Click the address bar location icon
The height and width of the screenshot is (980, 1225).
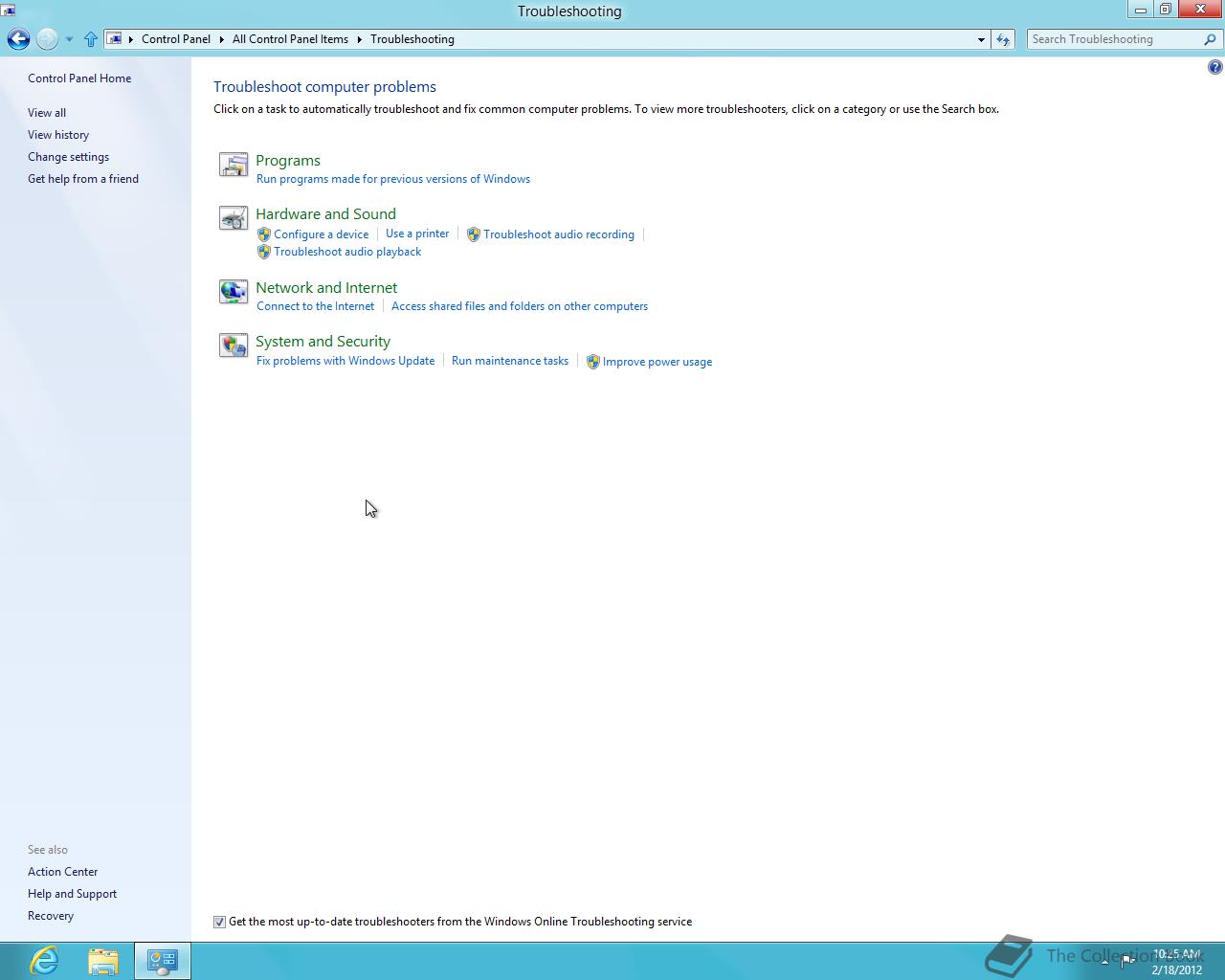pyautogui.click(x=115, y=39)
